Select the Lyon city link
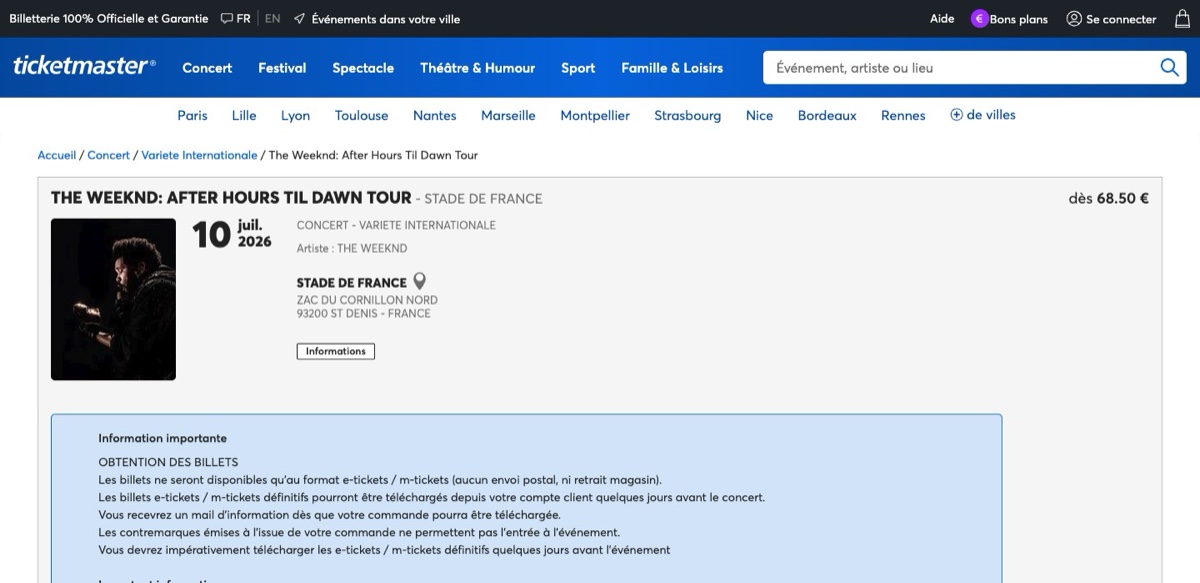Viewport: 1200px width, 583px height. point(295,115)
